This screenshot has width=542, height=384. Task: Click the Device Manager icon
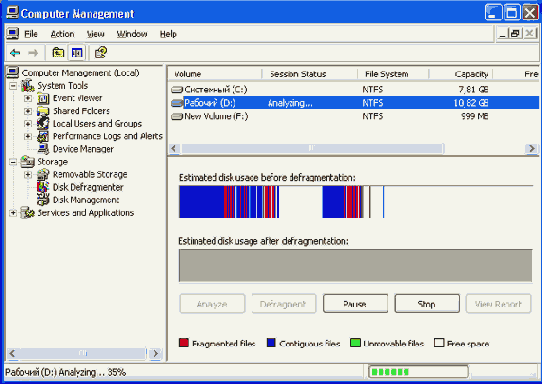43,149
